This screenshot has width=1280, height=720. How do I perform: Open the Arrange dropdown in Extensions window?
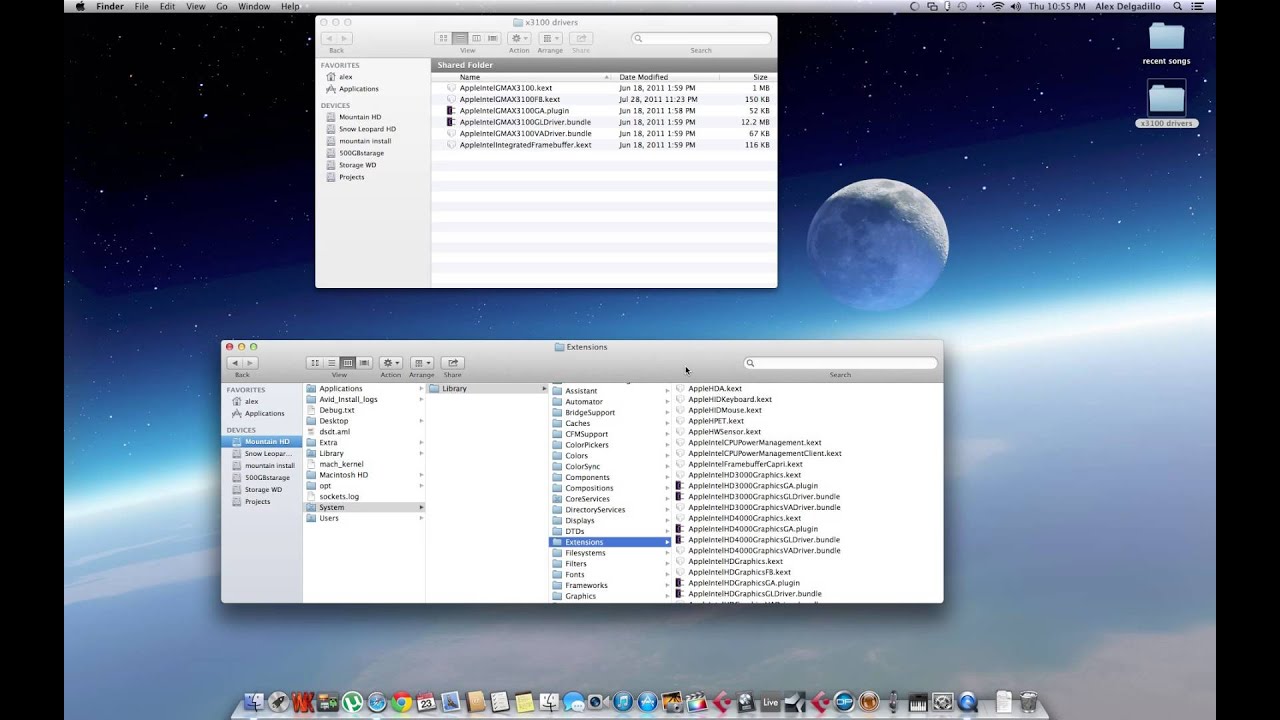click(422, 363)
